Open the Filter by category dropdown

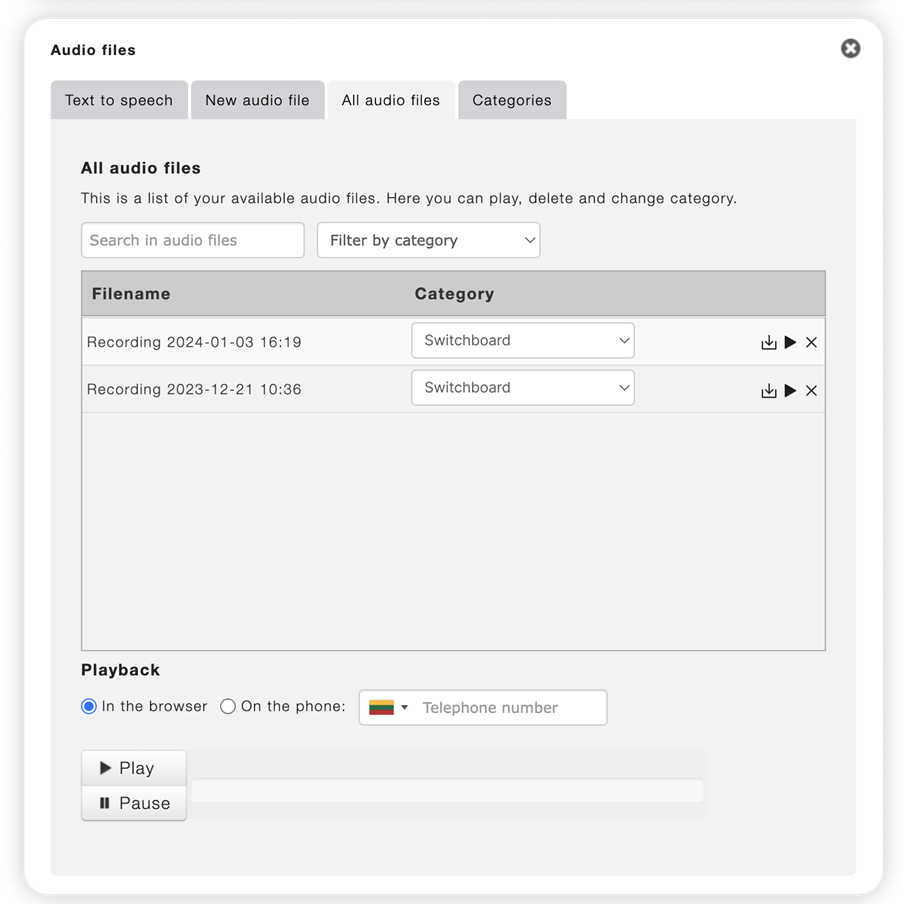[x=428, y=240]
